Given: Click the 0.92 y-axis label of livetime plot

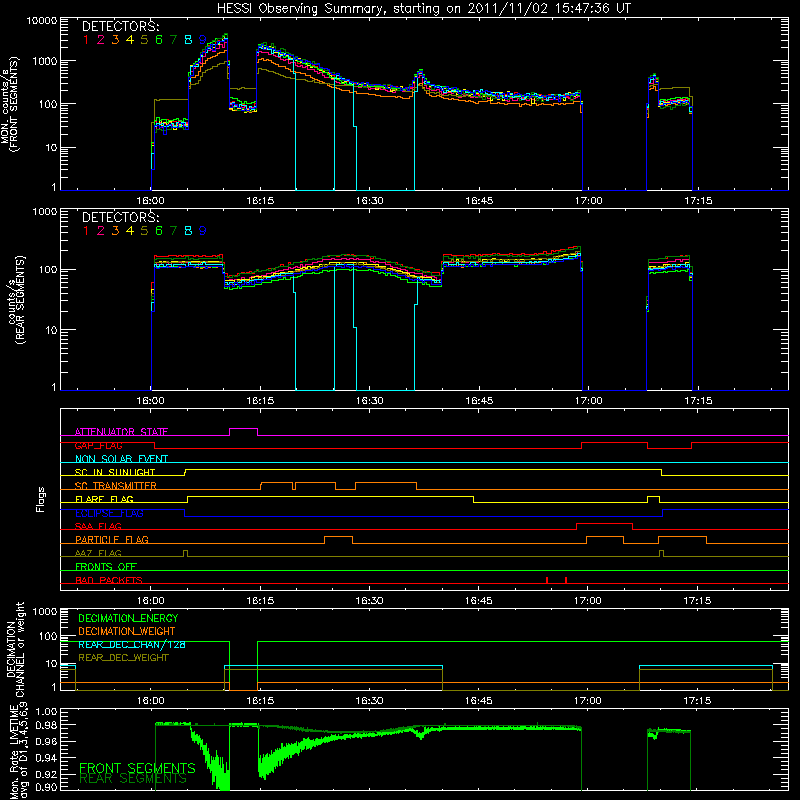Looking at the screenshot, I should [46, 774].
